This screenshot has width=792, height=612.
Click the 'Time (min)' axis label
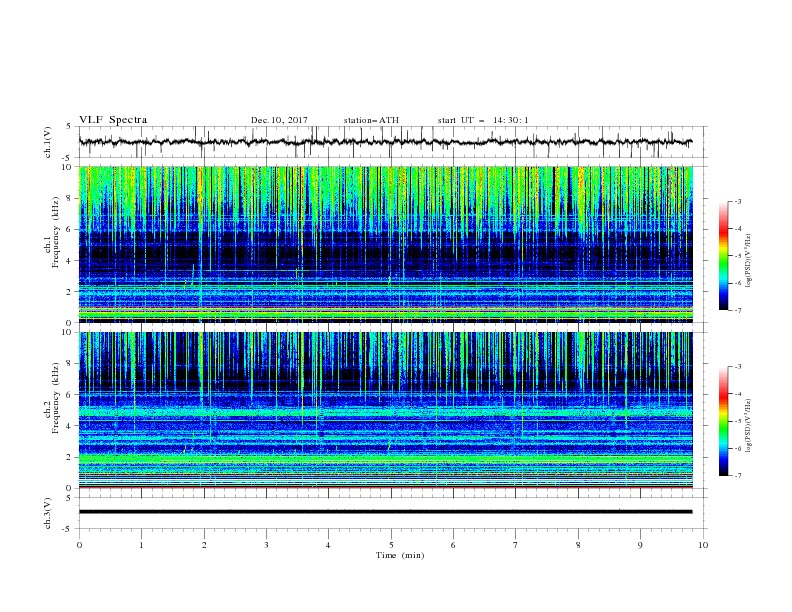click(400, 555)
